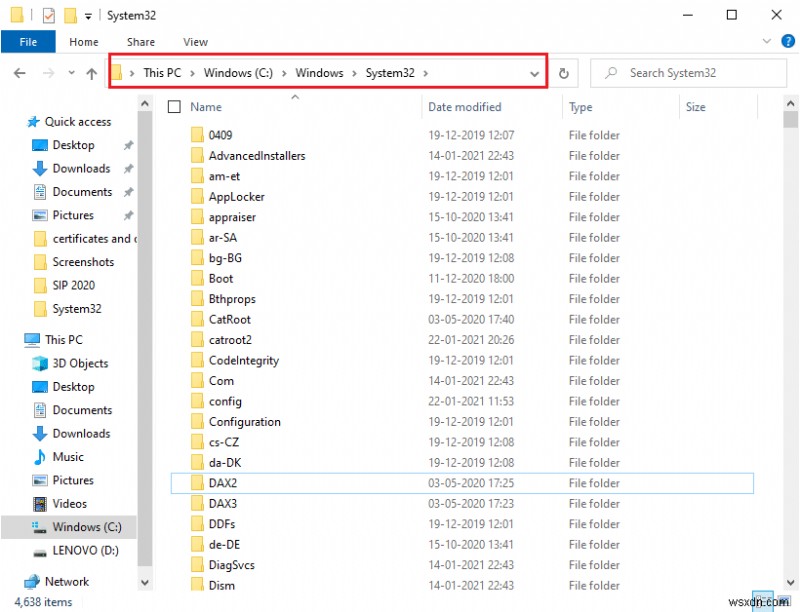800x612 pixels.
Task: Select the 0409 folder icon
Action: click(x=197, y=135)
